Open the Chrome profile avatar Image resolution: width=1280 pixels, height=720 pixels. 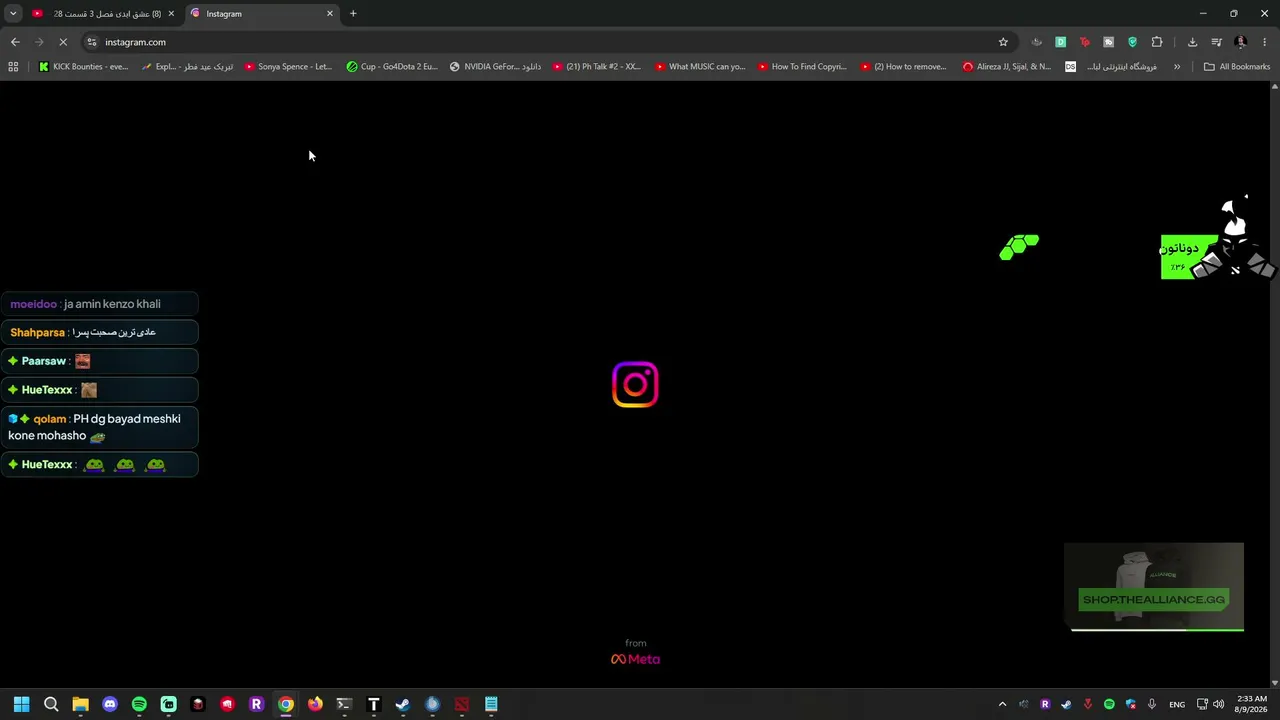coord(1241,42)
